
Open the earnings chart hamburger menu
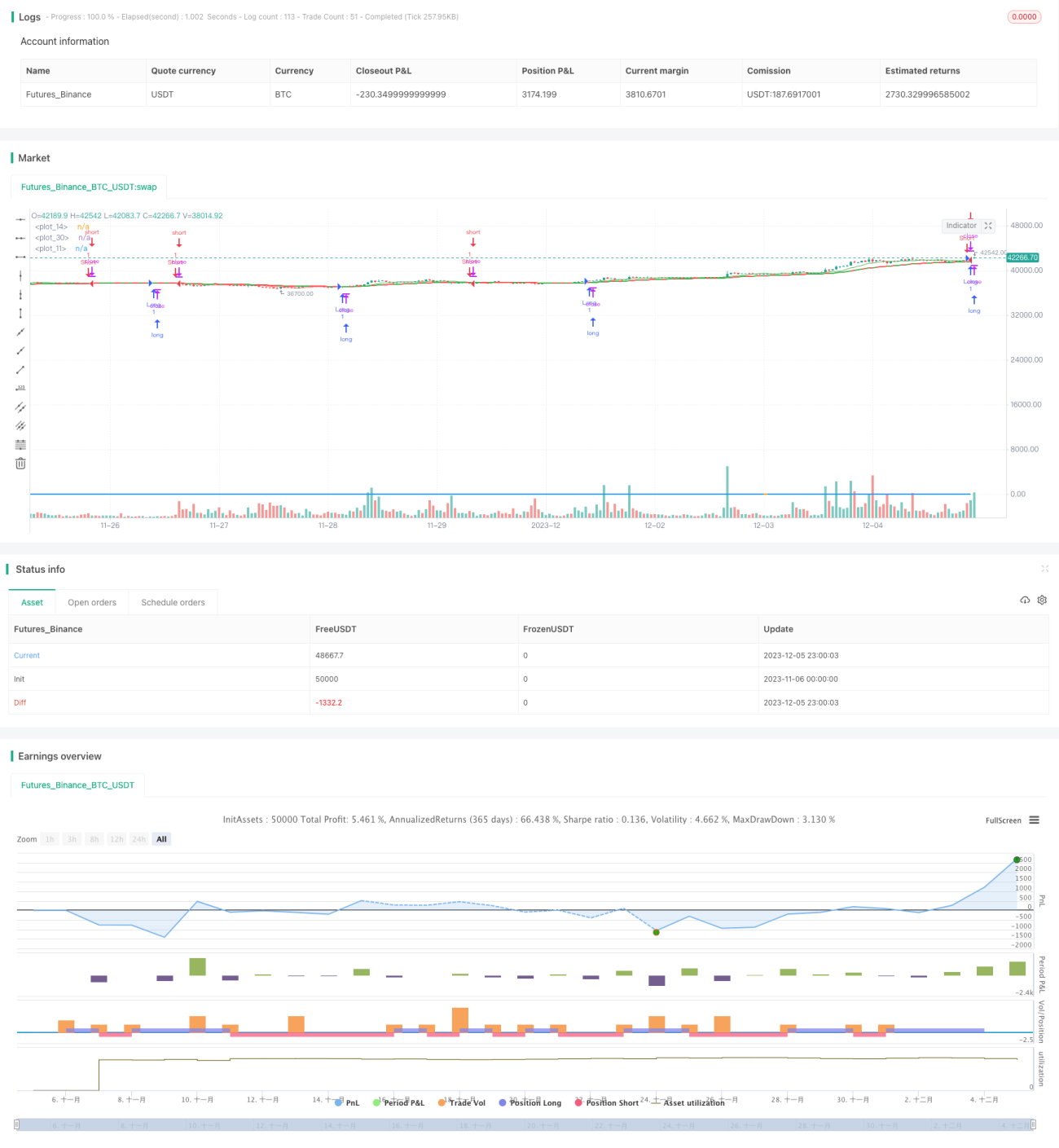[1034, 820]
